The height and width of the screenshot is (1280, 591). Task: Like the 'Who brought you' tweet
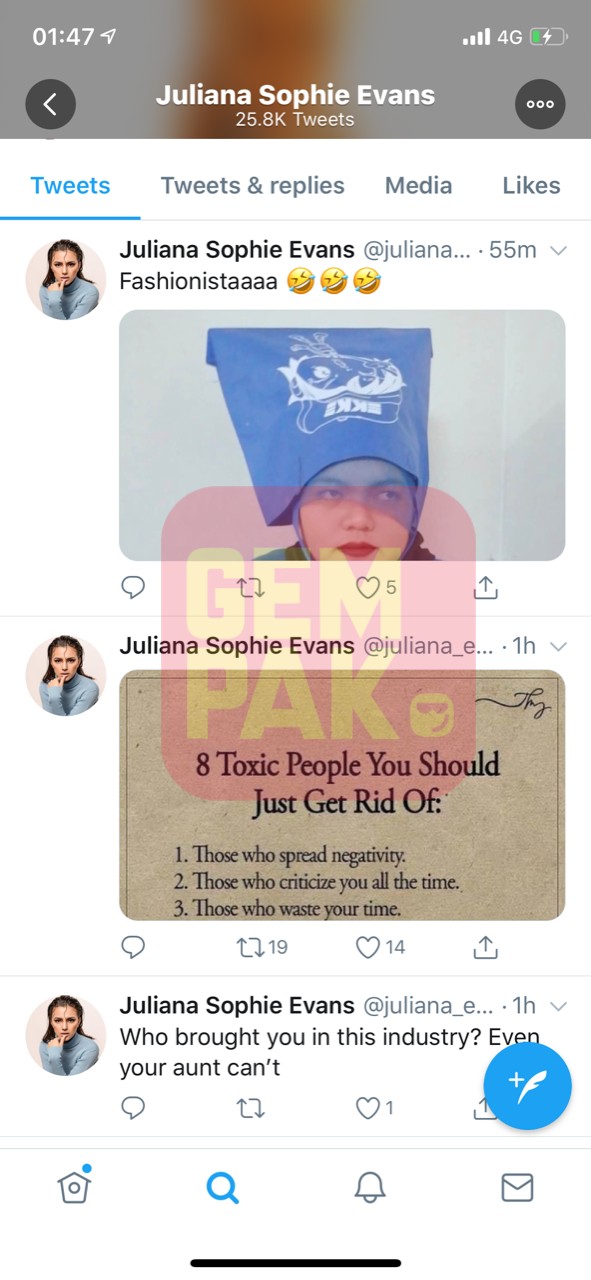[375, 1107]
